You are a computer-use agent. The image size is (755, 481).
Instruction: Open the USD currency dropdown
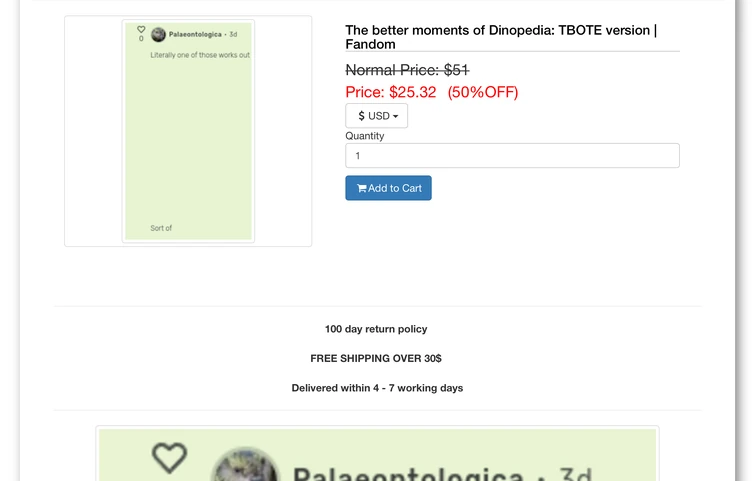coord(377,116)
